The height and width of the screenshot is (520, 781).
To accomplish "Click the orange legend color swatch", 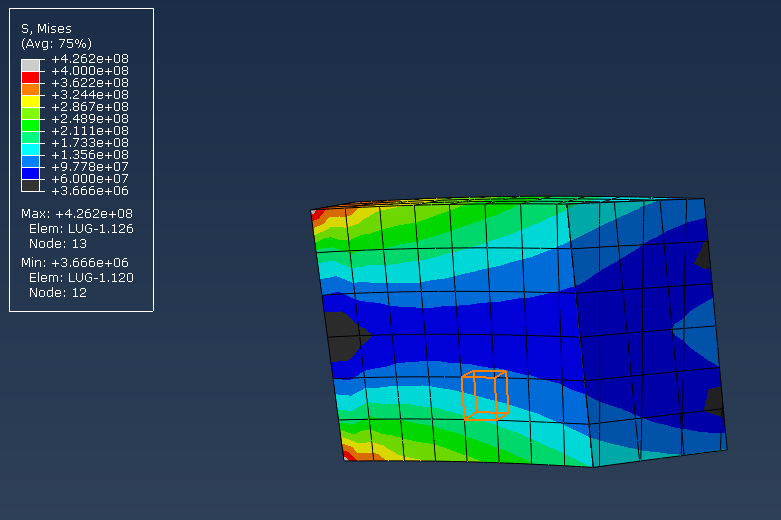I will pos(30,89).
